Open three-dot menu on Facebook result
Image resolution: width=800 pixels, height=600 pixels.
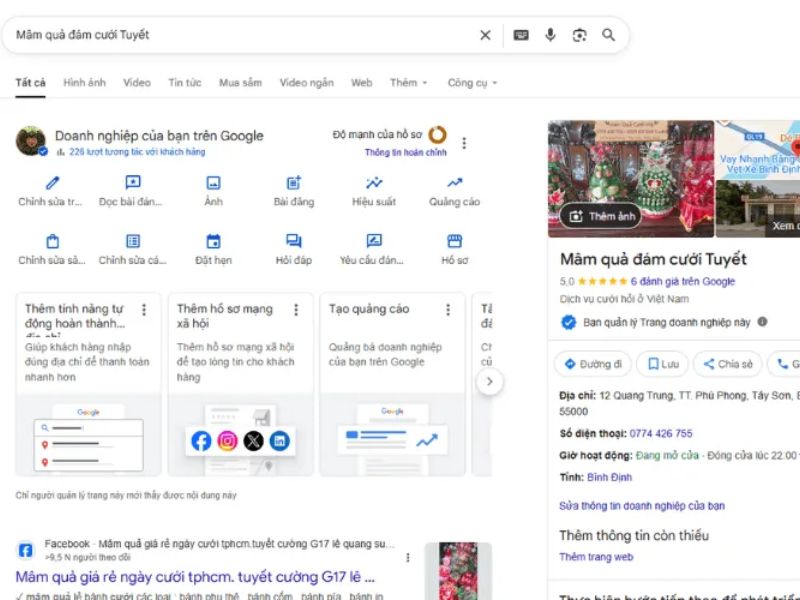[x=408, y=558]
